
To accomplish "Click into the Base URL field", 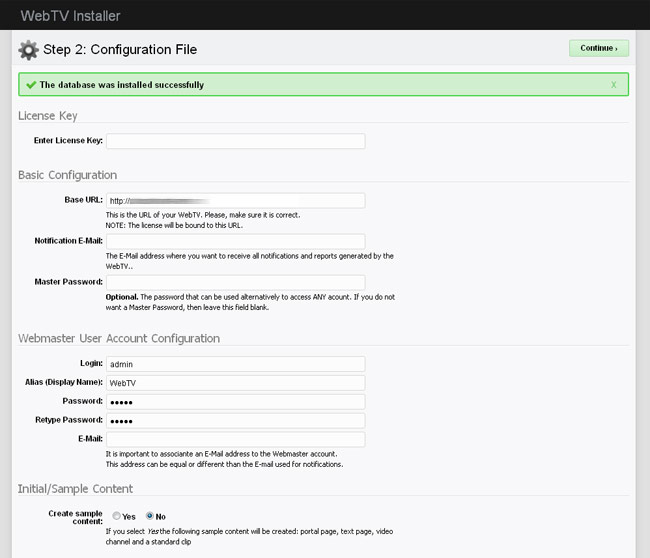I will (235, 201).
